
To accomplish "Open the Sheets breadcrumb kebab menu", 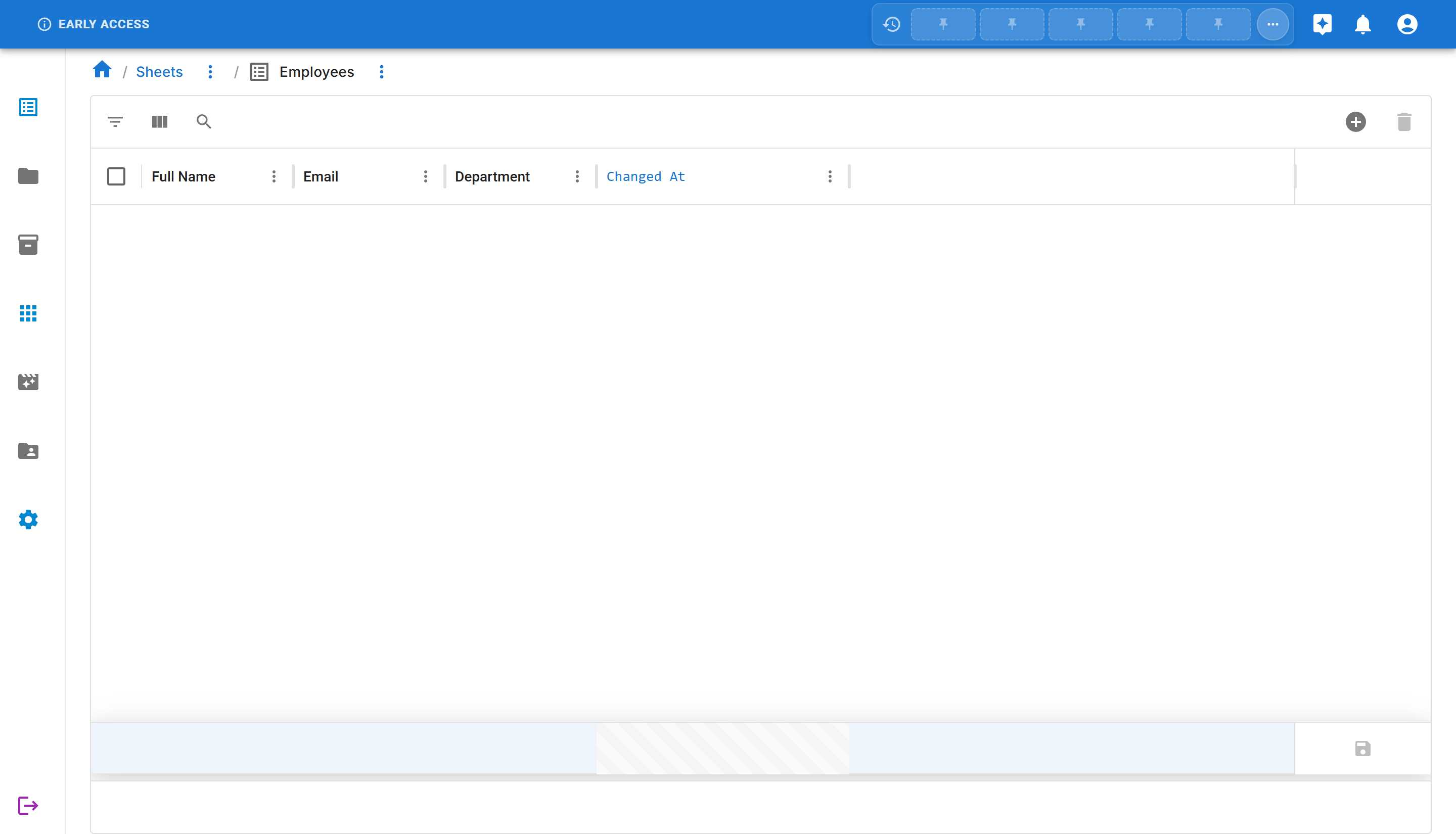I will (x=210, y=72).
